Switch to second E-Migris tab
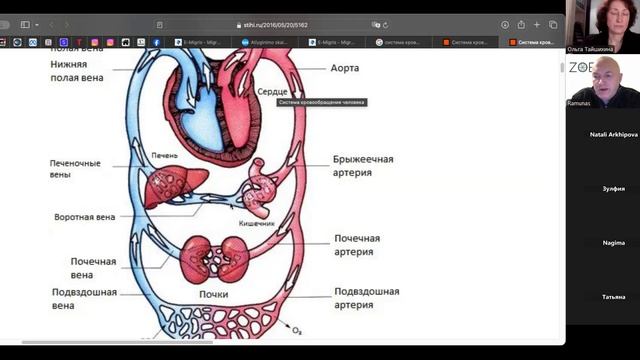640x360 pixels. [x=331, y=42]
